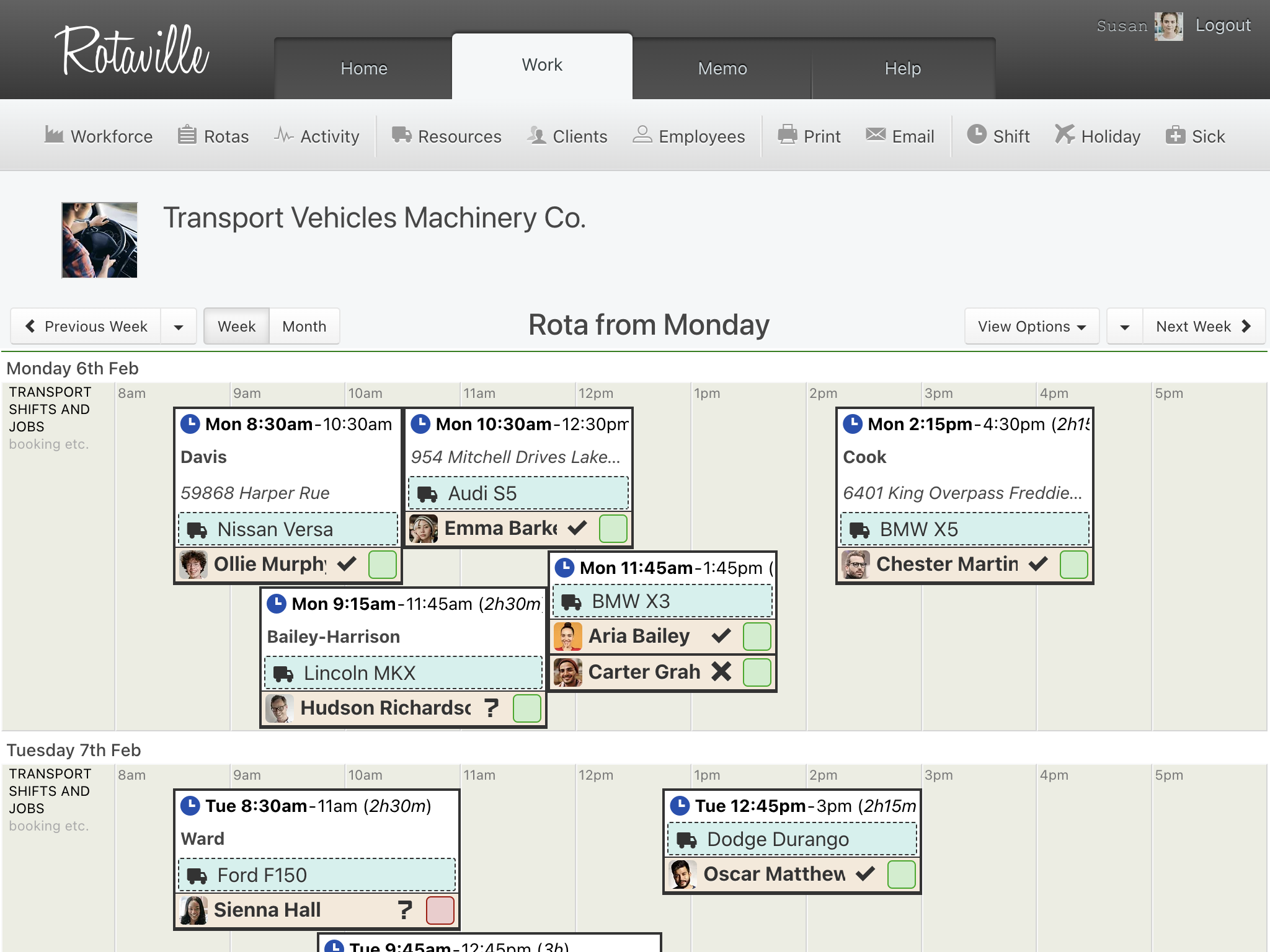Toggle Sienna Hall's red checkbox
This screenshot has width=1270, height=952.
click(x=440, y=910)
